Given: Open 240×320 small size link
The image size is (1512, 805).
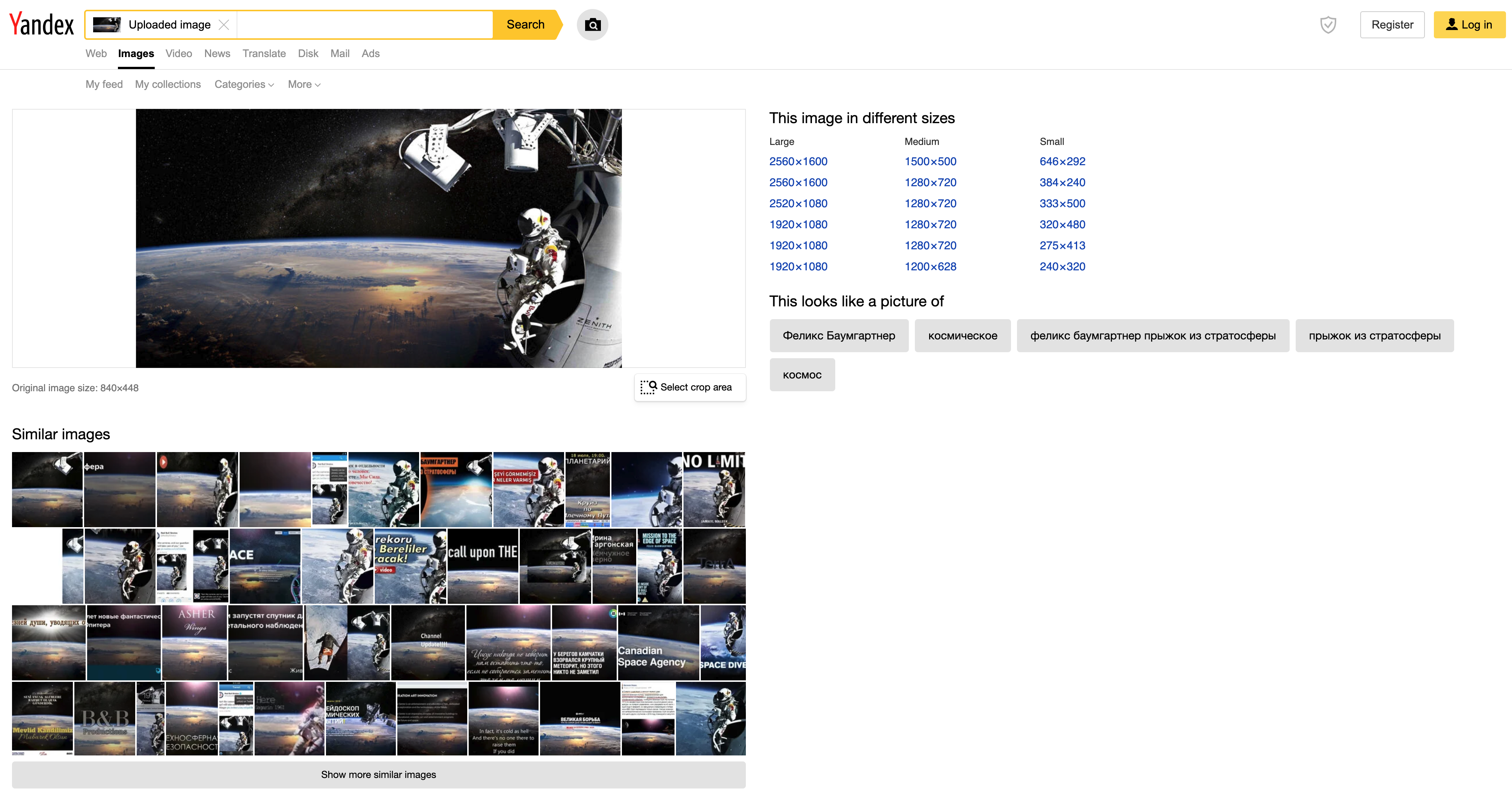Looking at the screenshot, I should pos(1062,266).
